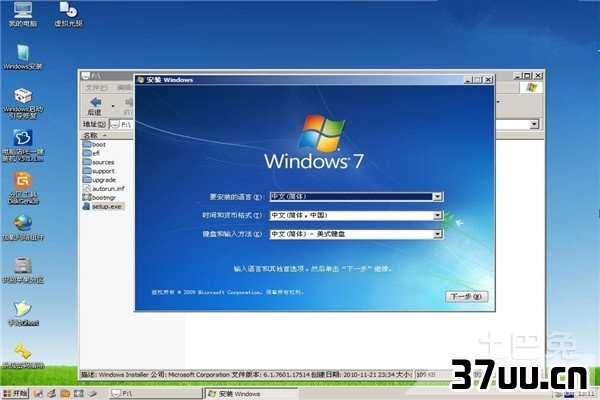Open the 我的电脑 desktop icon
This screenshot has width=600, height=400.
click(x=23, y=15)
